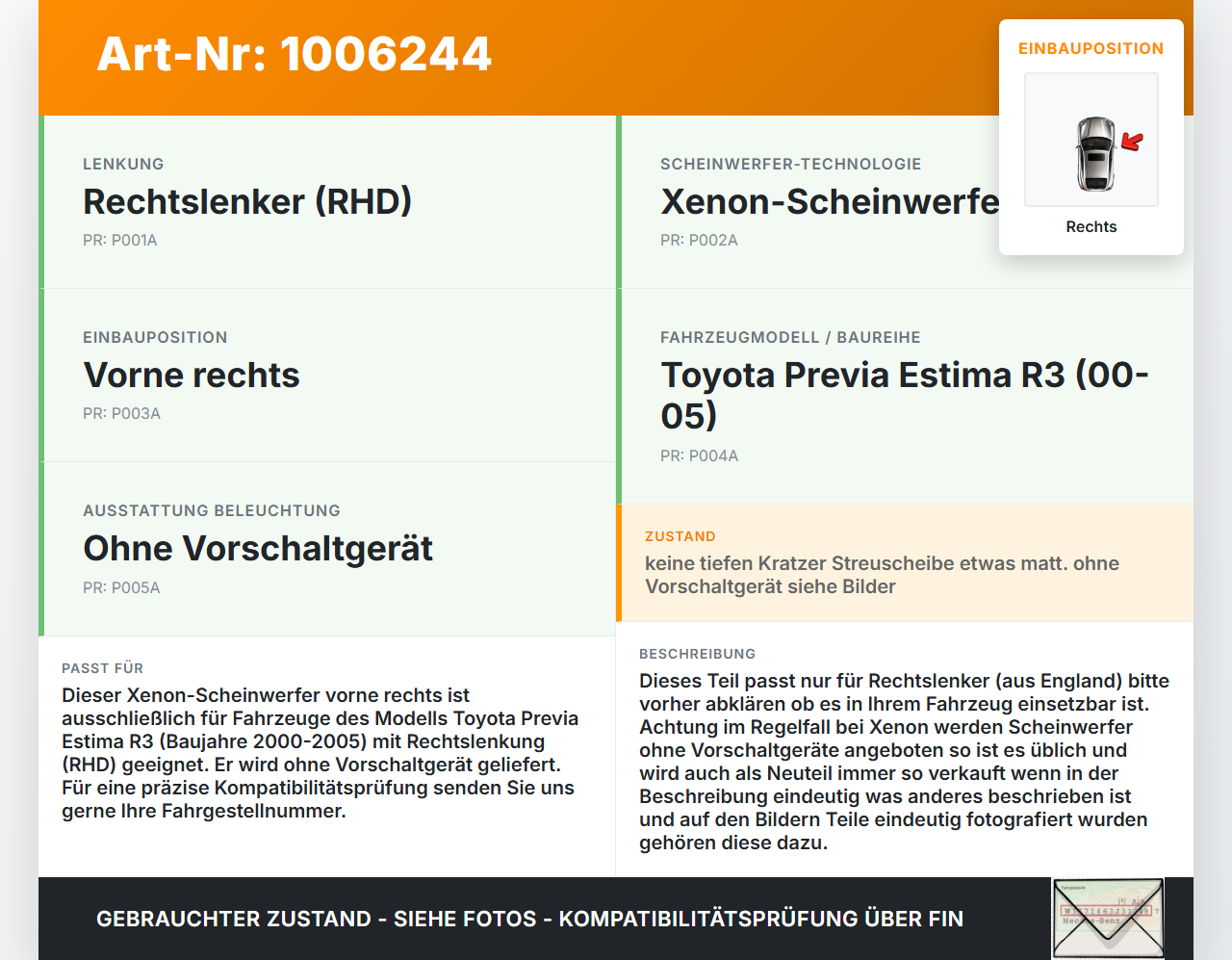
Task: Select PR: P003A code
Action: click(x=121, y=413)
